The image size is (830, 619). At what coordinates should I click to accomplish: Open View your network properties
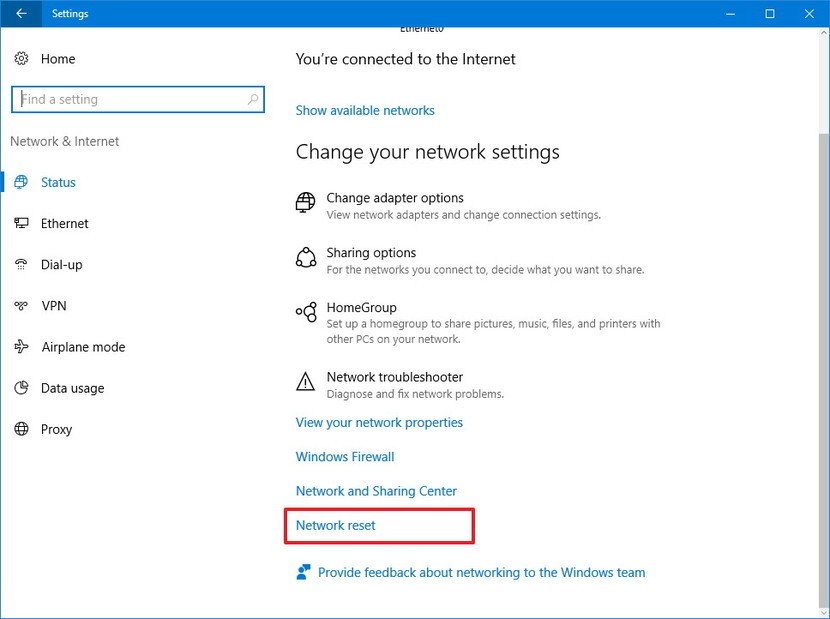[x=379, y=423]
